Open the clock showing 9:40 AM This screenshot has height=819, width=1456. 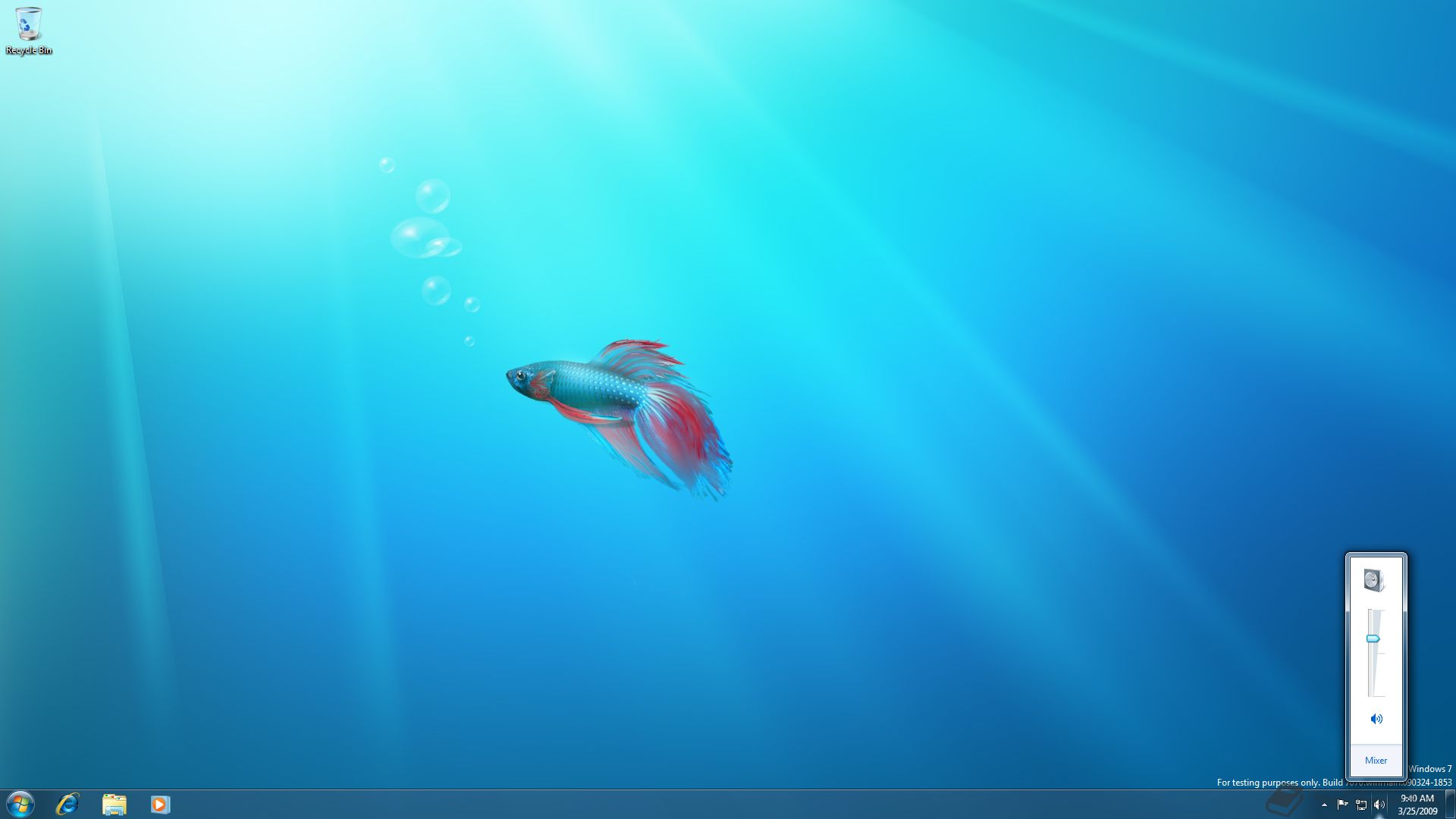pyautogui.click(x=1417, y=805)
